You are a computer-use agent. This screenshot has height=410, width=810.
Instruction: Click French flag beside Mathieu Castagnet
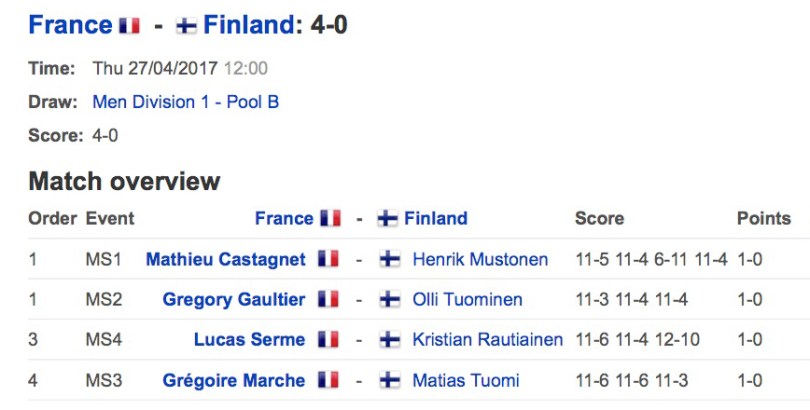327,259
